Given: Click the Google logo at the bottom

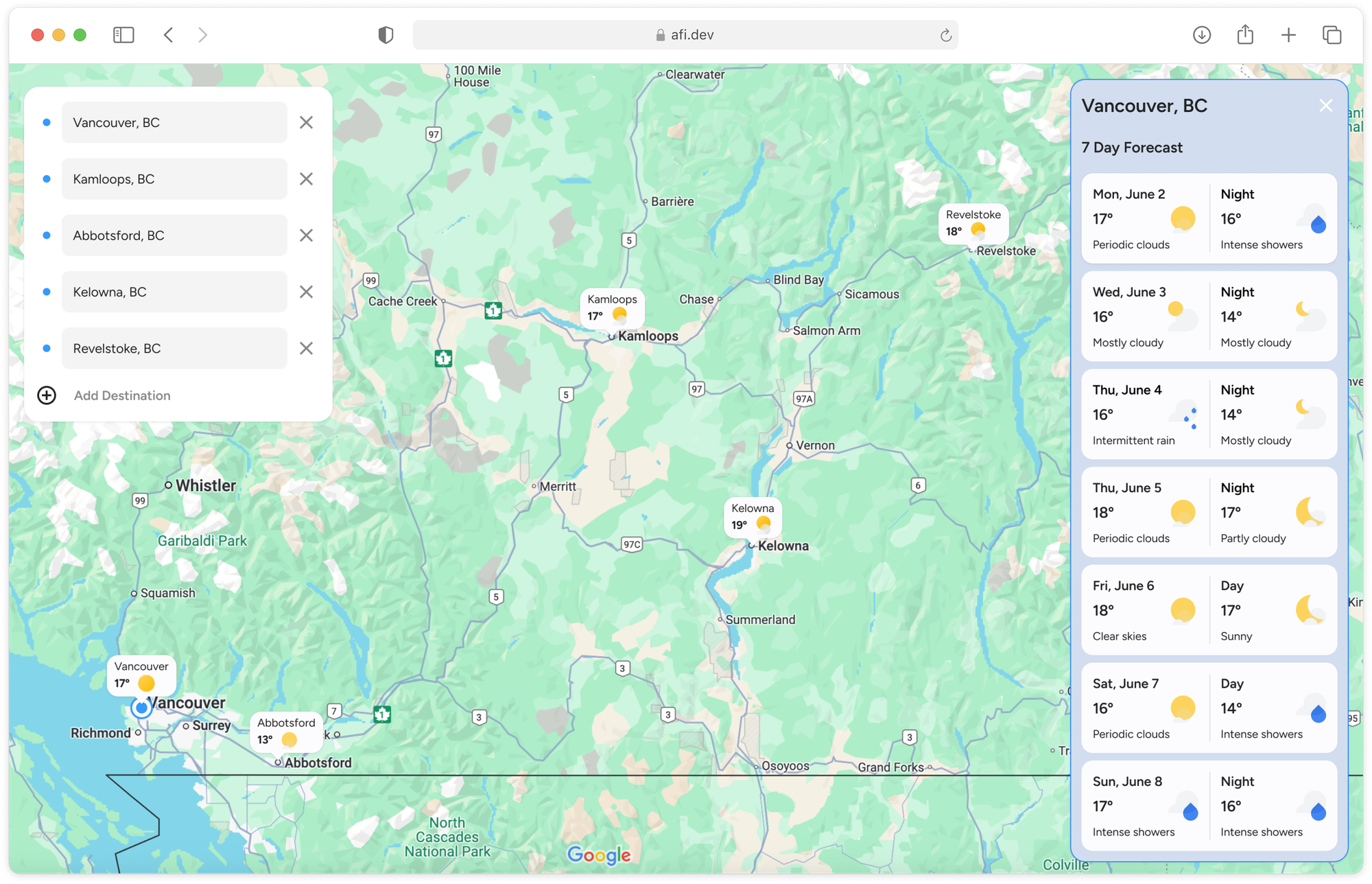Looking at the screenshot, I should [599, 855].
